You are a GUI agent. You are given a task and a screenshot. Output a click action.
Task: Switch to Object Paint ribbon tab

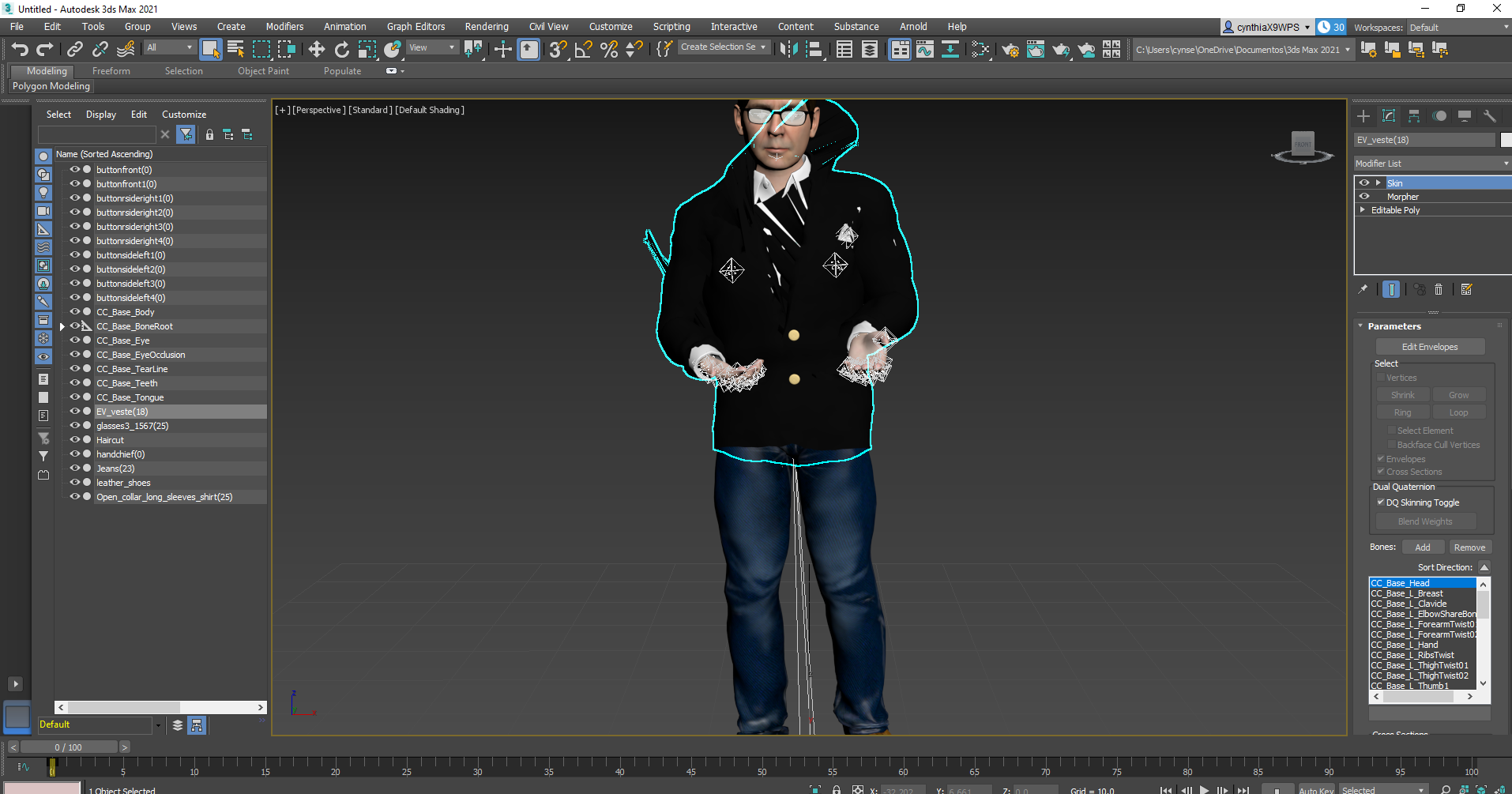point(263,71)
